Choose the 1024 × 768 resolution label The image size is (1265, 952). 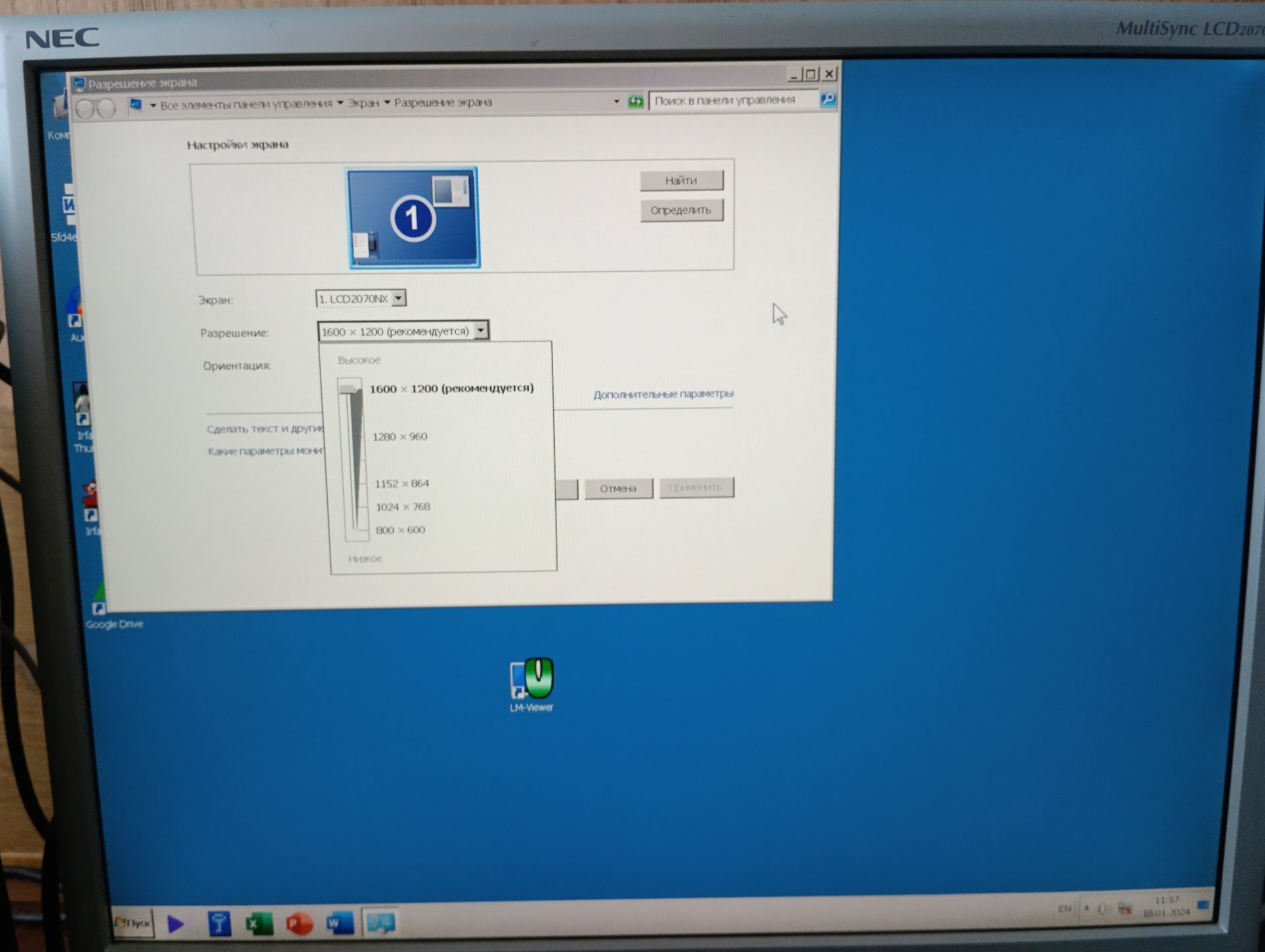coord(403,507)
